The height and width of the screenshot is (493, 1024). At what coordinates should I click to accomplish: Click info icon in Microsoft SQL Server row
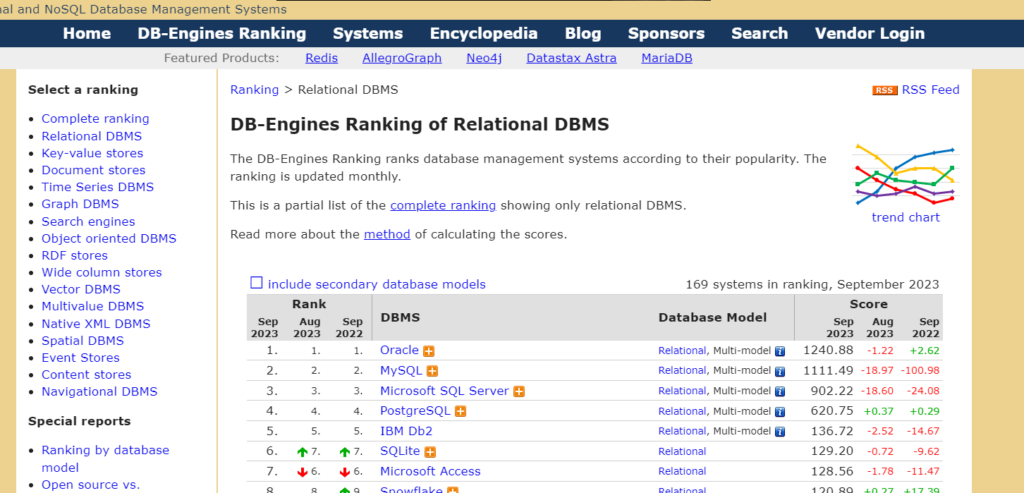pyautogui.click(x=780, y=392)
